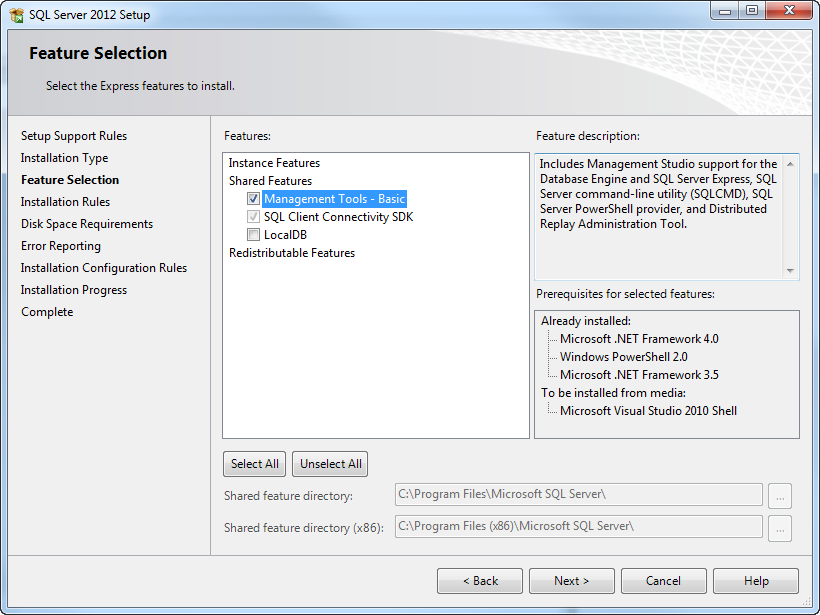The image size is (820, 615).
Task: Click the Select All button
Action: pos(255,464)
